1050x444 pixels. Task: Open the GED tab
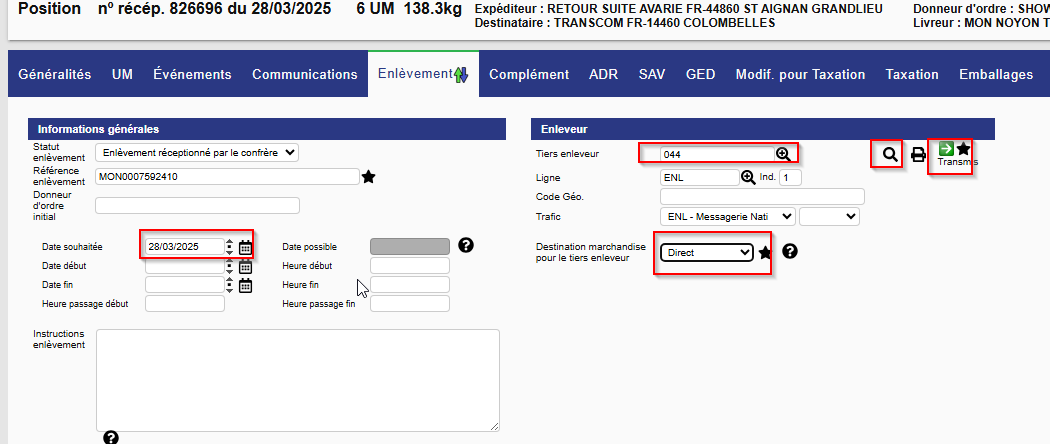click(x=700, y=74)
